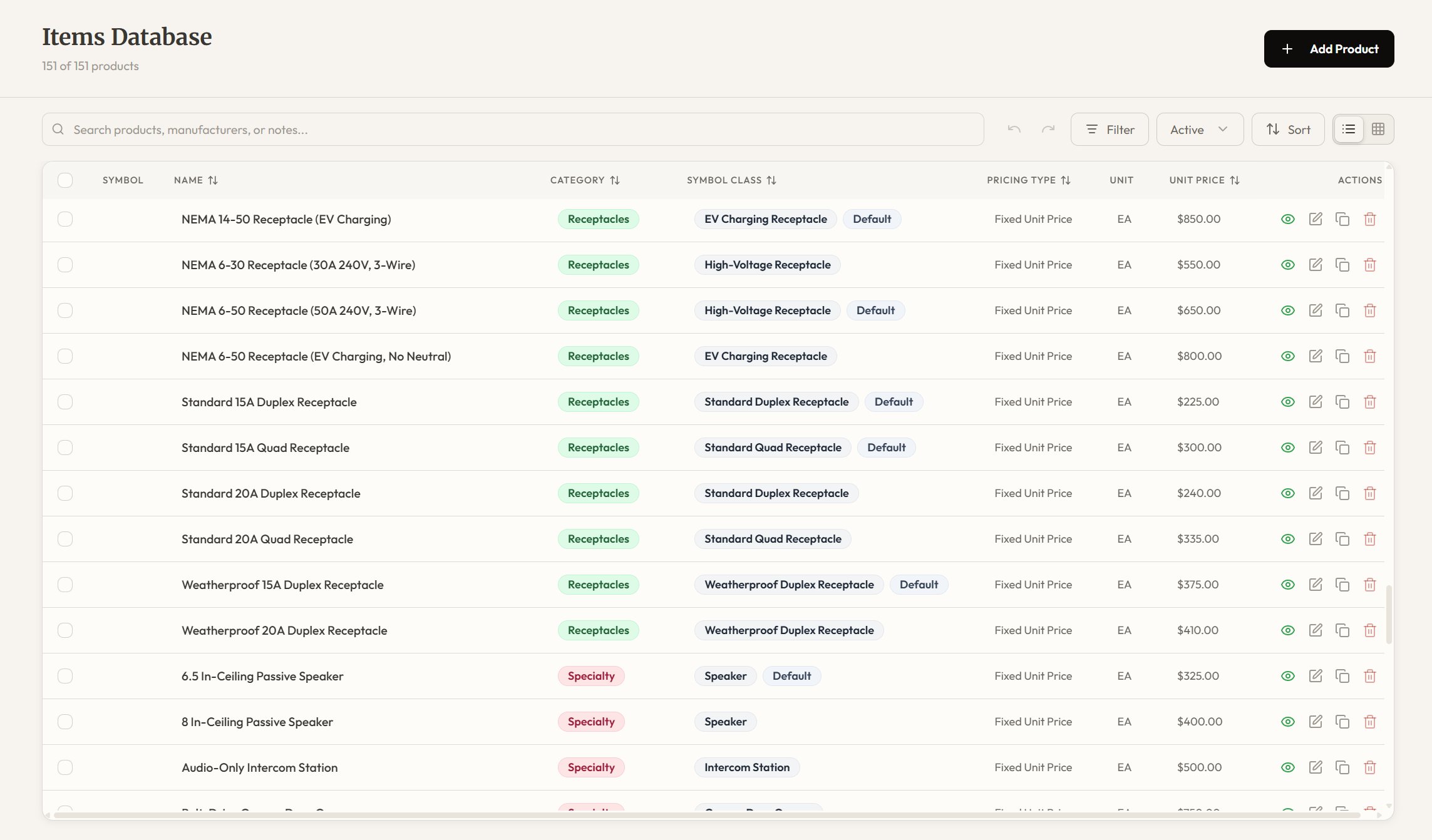Viewport: 1432px width, 840px height.
Task: Delete the 8 In-Ceiling Passive Speaker
Action: point(1370,721)
